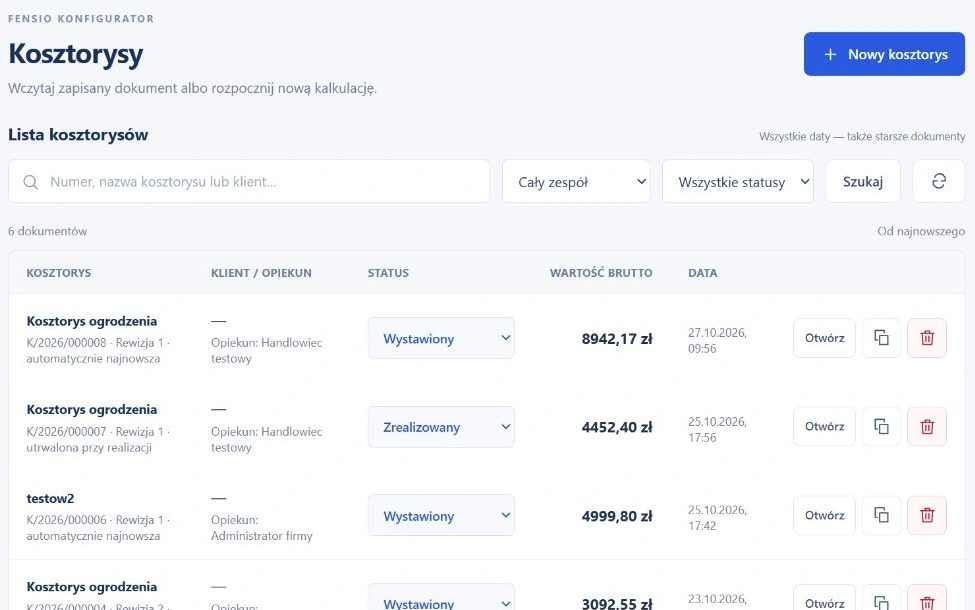Open the testow2 estimate
Screen dimensions: 975x610
824,515
